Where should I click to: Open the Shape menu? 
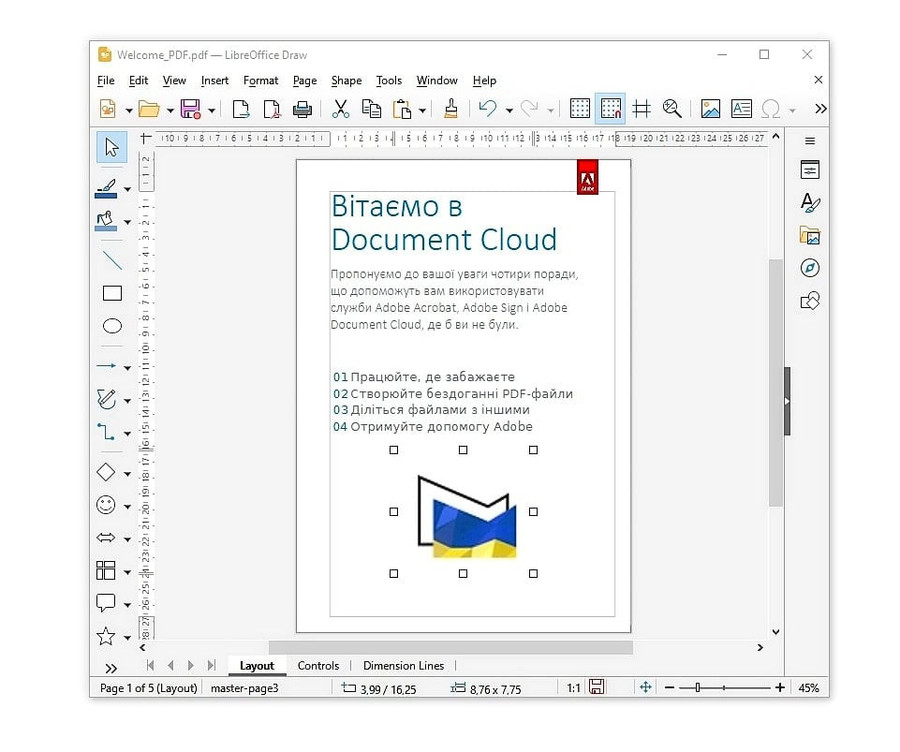click(346, 81)
